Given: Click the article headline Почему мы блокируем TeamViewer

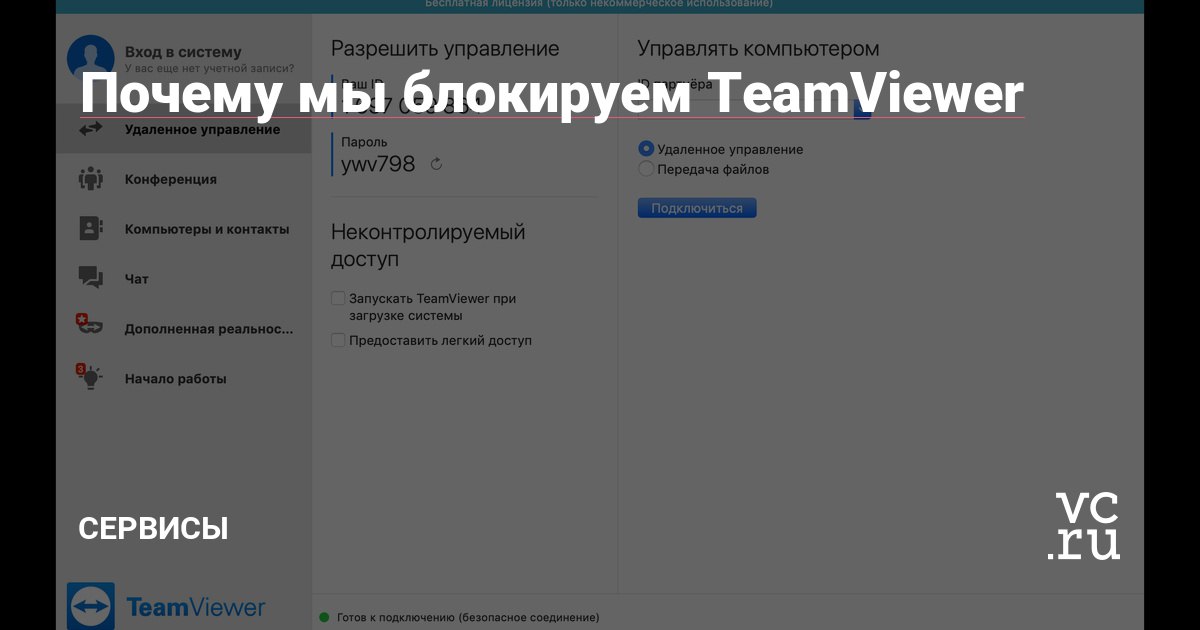Looking at the screenshot, I should pyautogui.click(x=552, y=93).
